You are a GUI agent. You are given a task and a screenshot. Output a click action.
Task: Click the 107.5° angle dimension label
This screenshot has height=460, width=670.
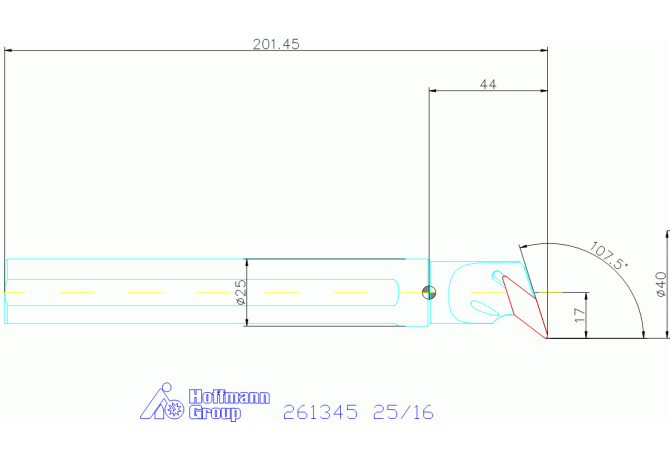tap(607, 257)
